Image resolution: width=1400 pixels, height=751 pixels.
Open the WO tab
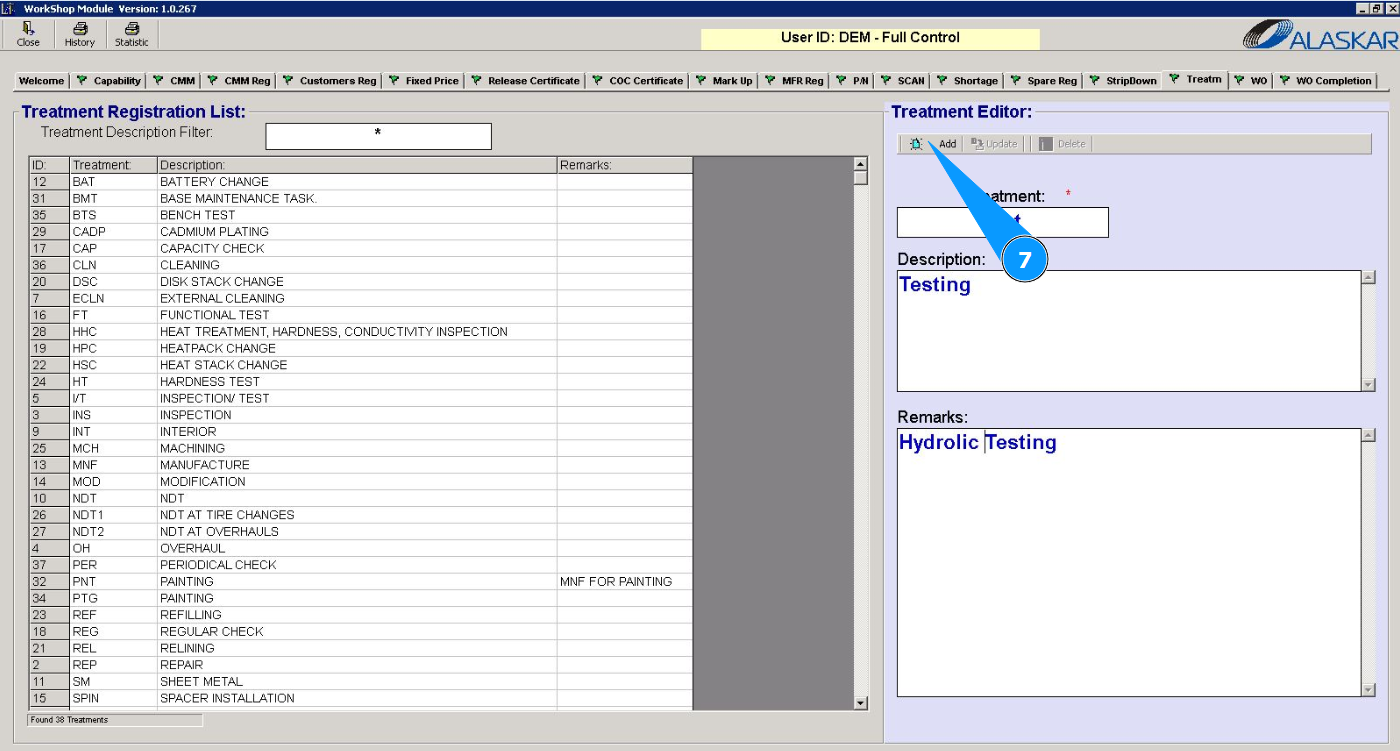(x=1250, y=81)
